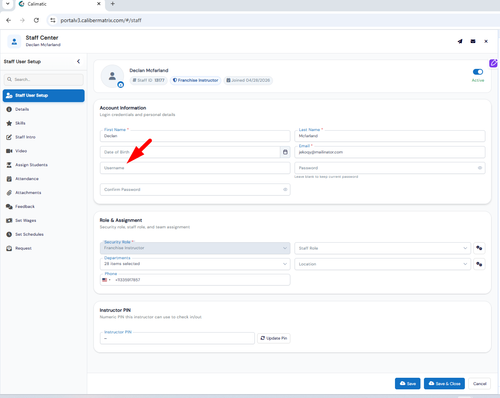Reload the browser page
This screenshot has height=398, width=500.
[36, 20]
